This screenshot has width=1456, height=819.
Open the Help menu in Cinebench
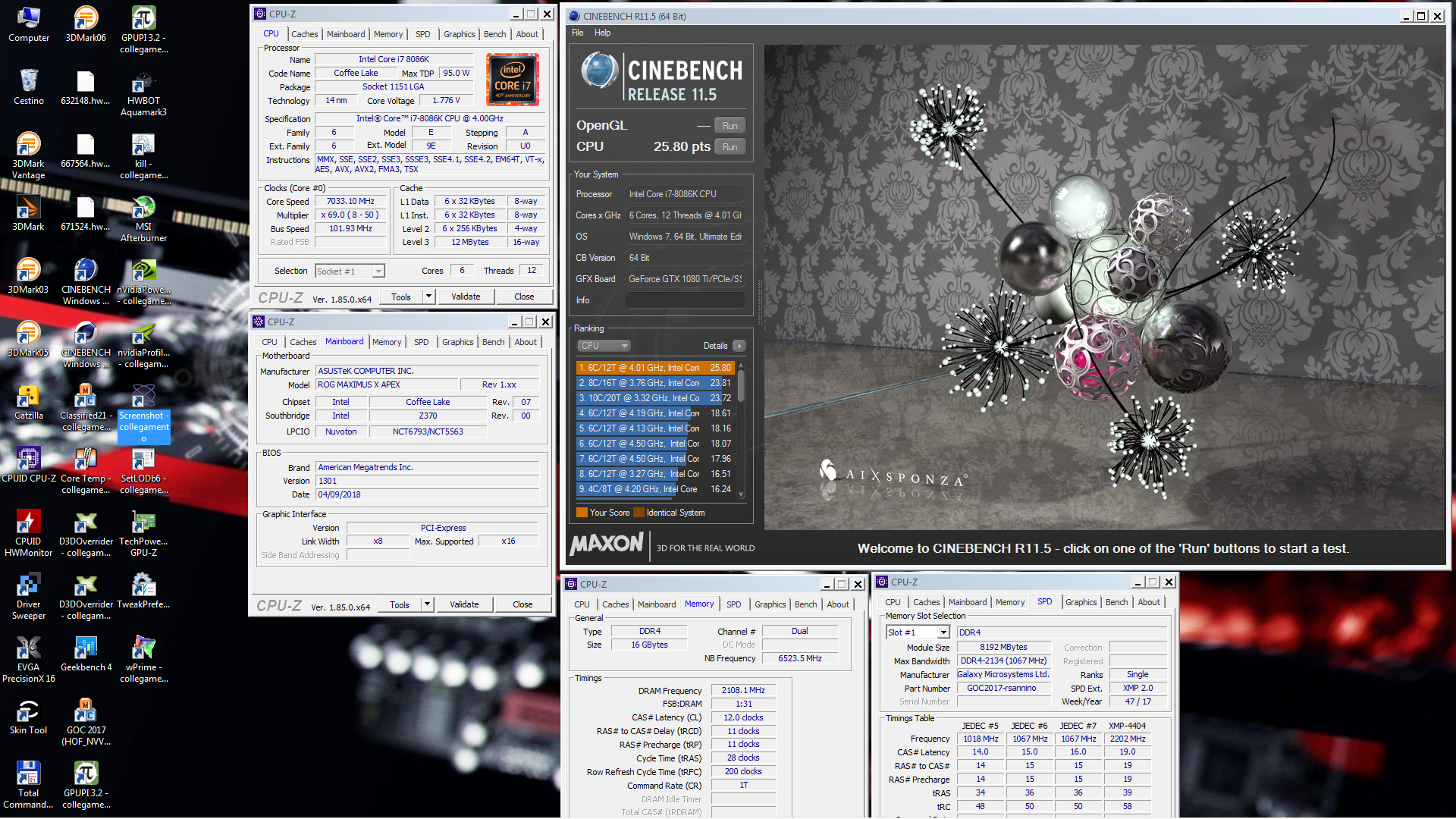602,33
